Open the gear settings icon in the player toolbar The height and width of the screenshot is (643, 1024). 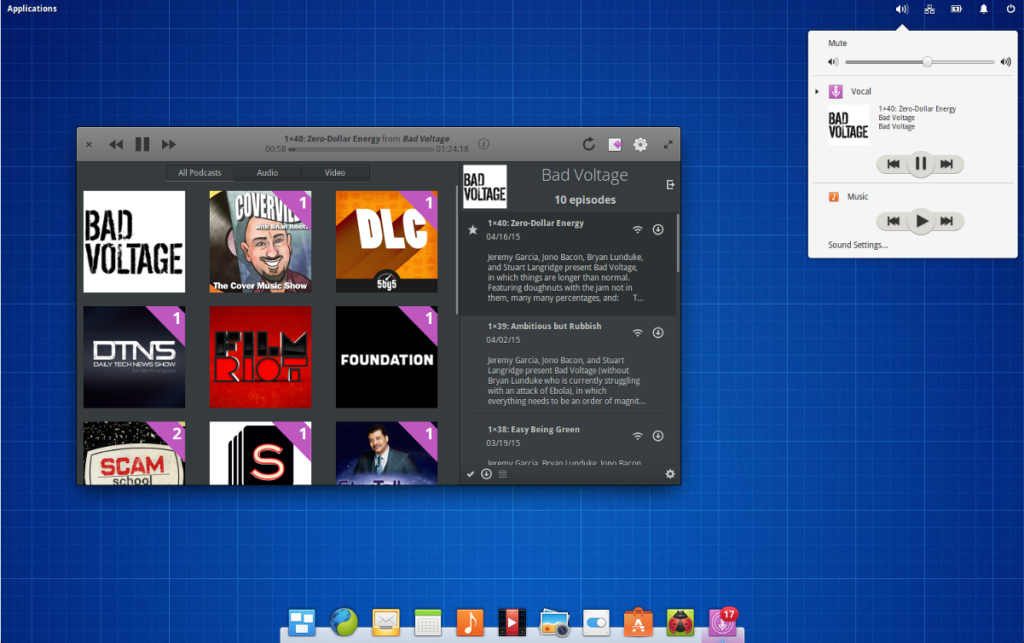640,144
